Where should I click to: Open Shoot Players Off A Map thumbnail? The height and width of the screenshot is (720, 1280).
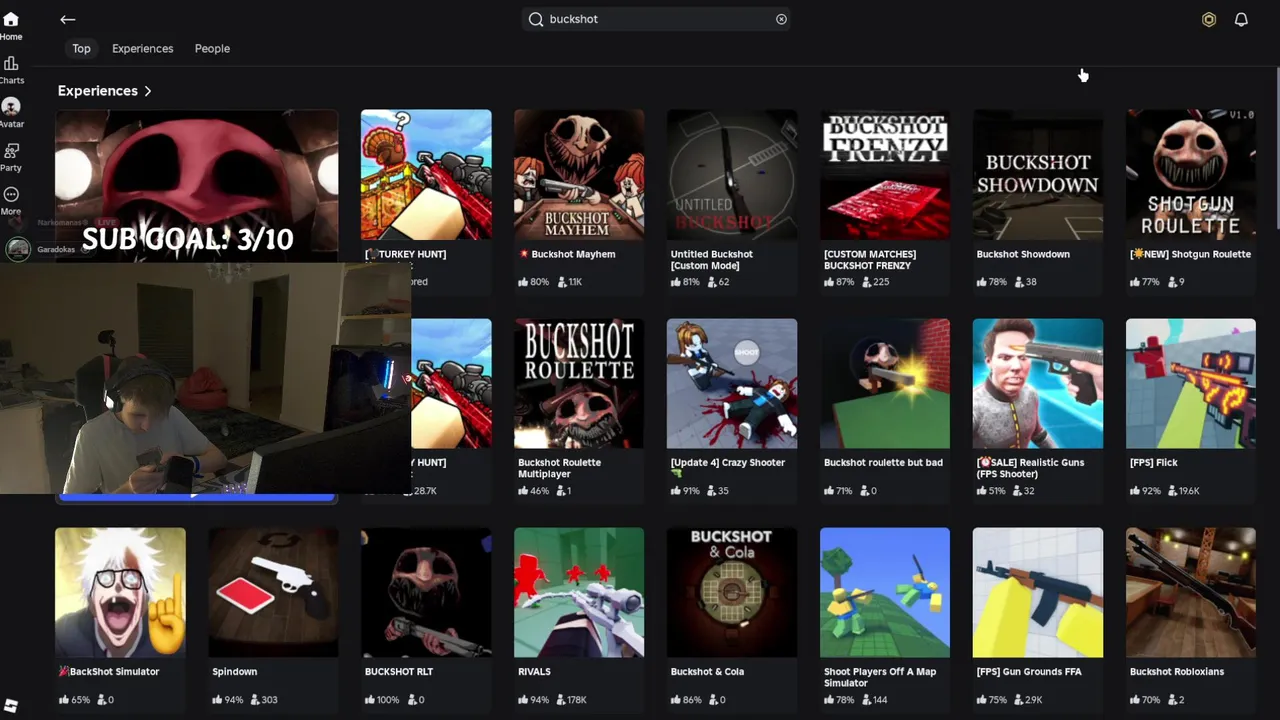tap(885, 593)
